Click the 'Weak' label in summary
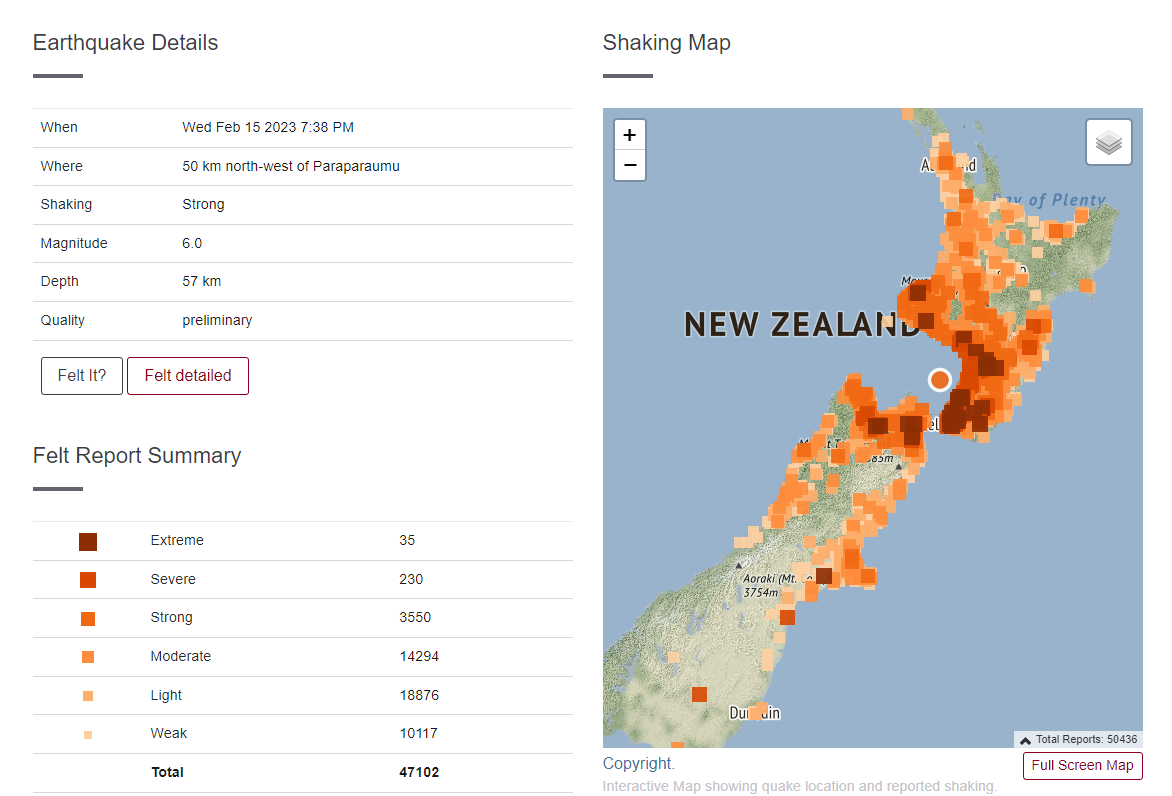The image size is (1172, 796). click(169, 733)
